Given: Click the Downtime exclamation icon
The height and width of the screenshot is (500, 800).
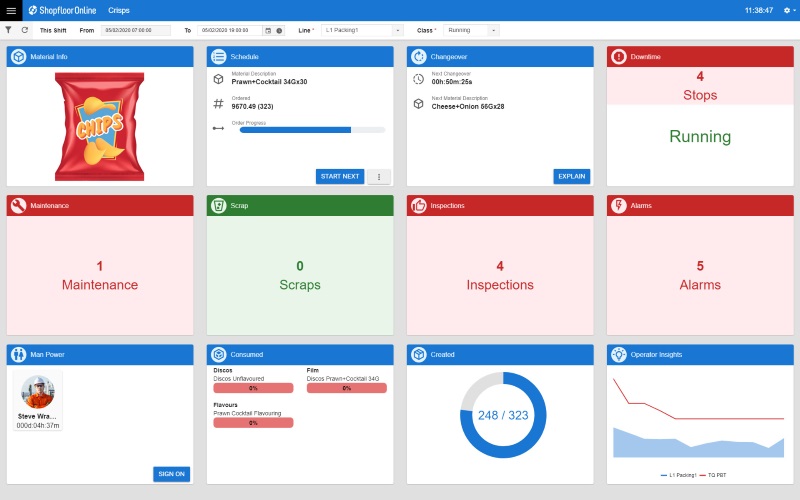Looking at the screenshot, I should click(x=618, y=57).
